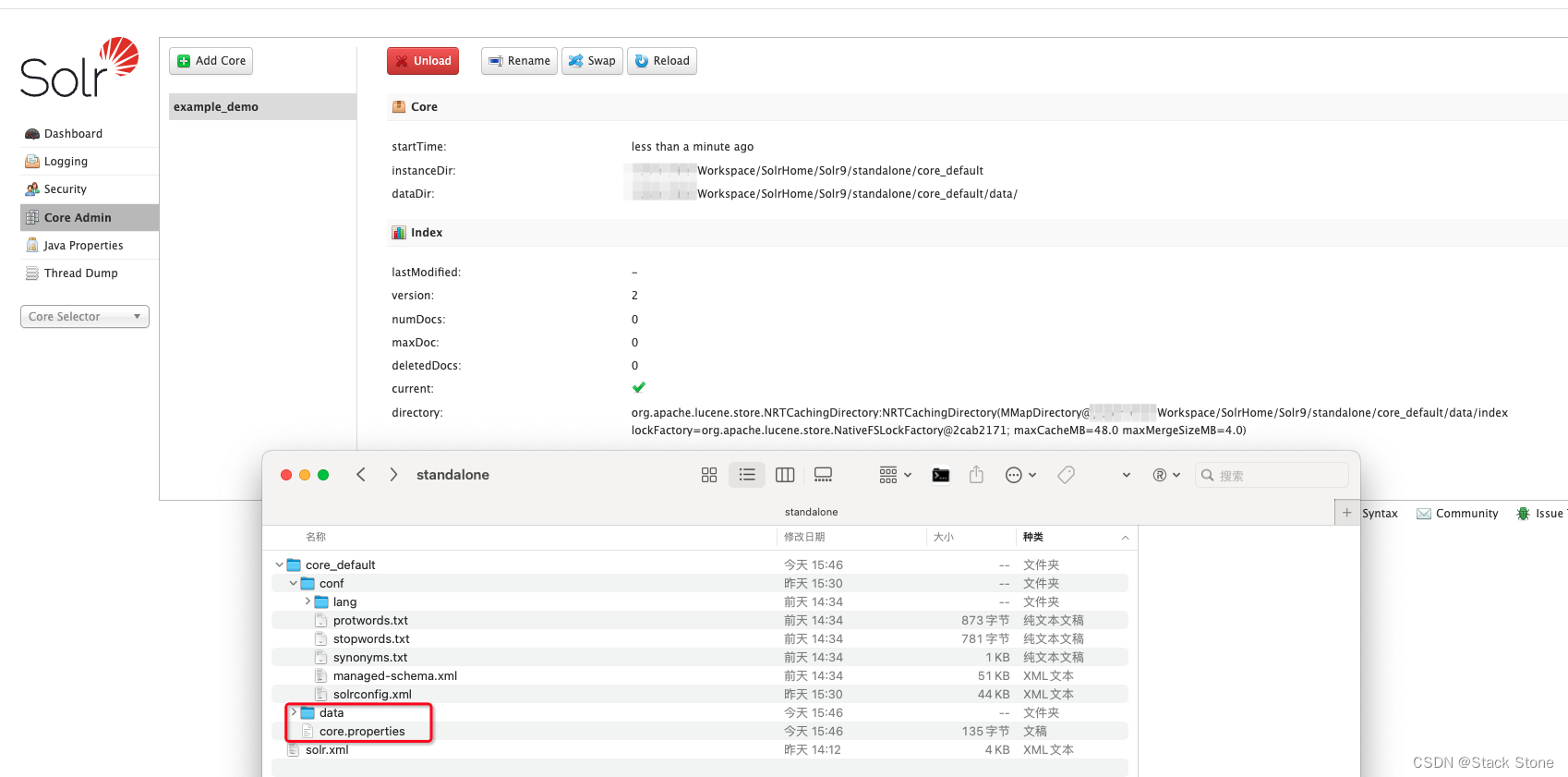Open the Logging page
The width and height of the screenshot is (1568, 777).
66,162
